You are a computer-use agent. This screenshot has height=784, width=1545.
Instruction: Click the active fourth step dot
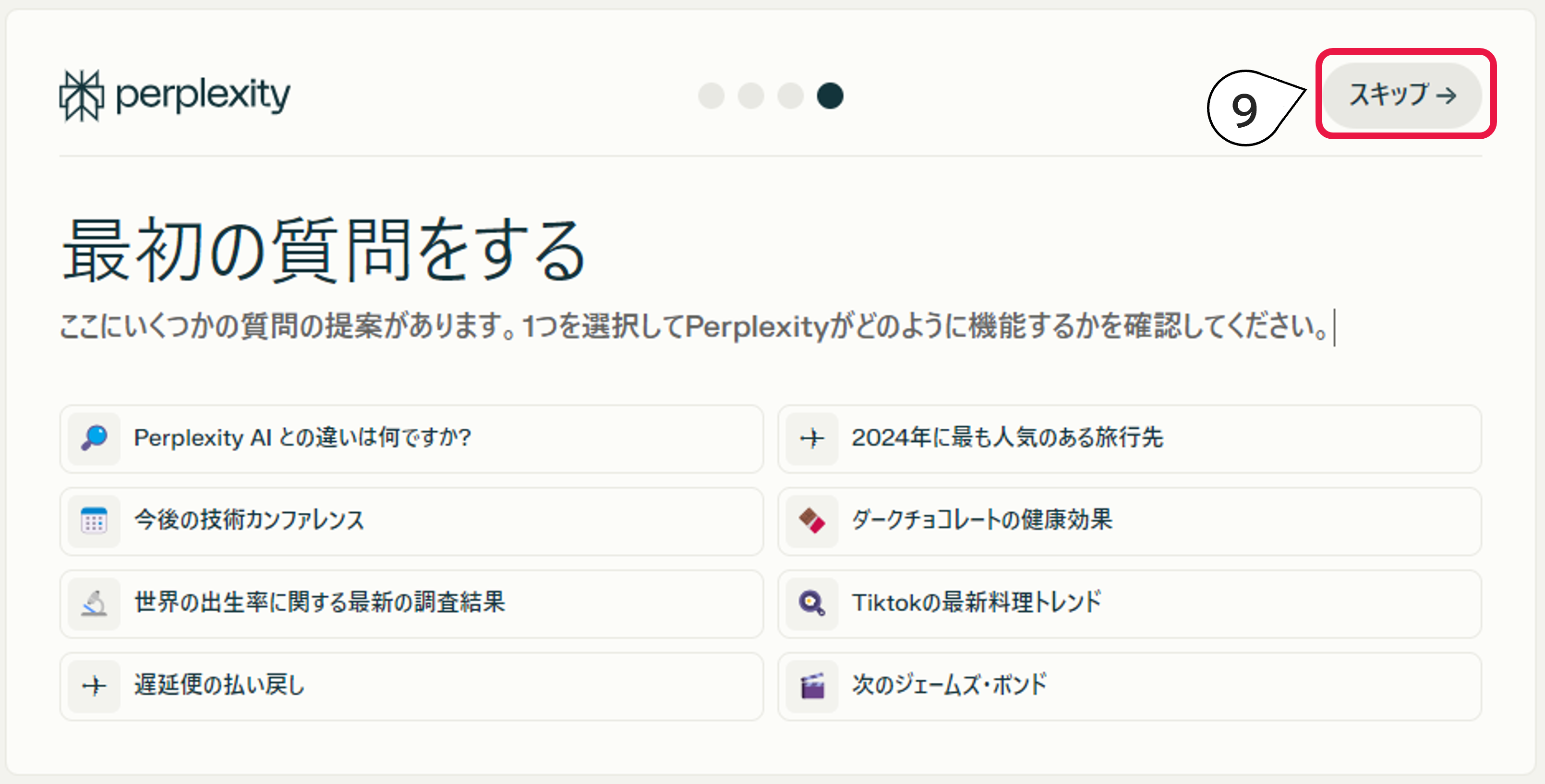point(830,96)
